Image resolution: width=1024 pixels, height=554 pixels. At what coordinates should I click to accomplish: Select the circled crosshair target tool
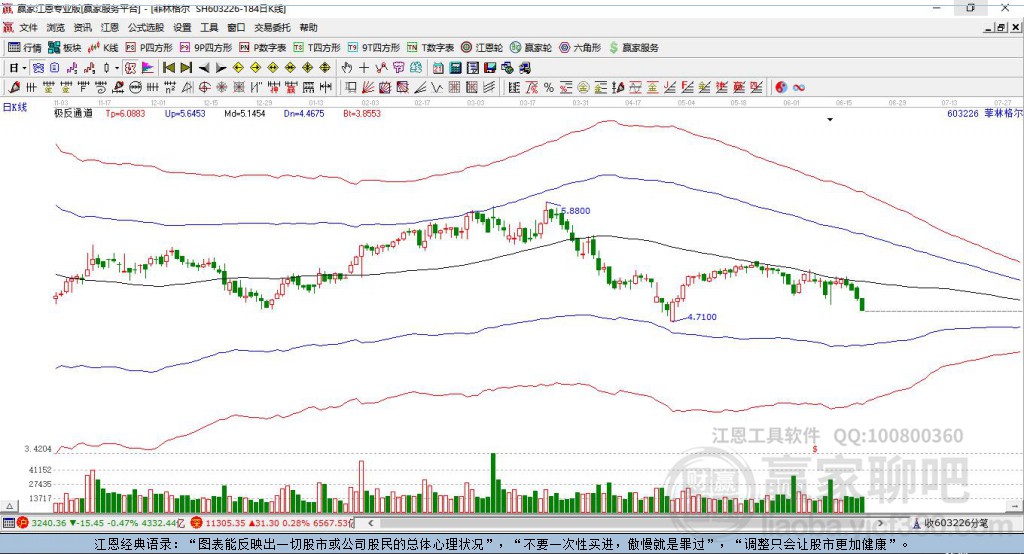204,87
